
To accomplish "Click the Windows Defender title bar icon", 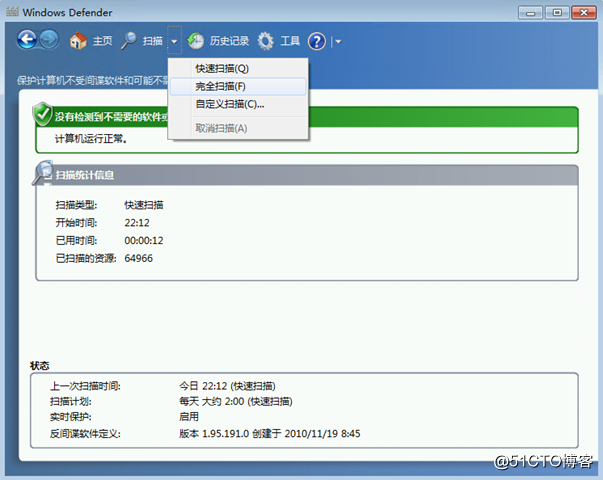I will click(x=12, y=12).
